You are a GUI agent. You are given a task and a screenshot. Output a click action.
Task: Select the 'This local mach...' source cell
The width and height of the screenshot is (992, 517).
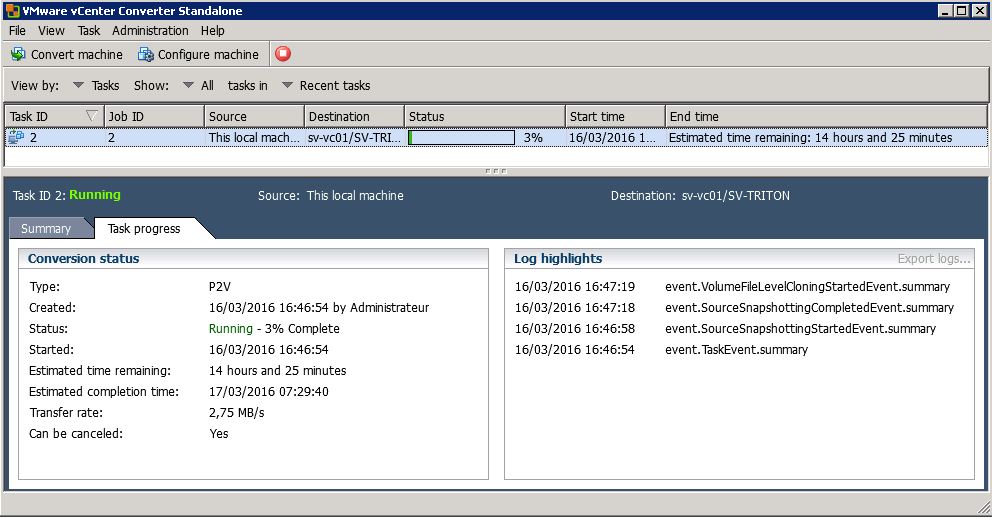point(254,137)
